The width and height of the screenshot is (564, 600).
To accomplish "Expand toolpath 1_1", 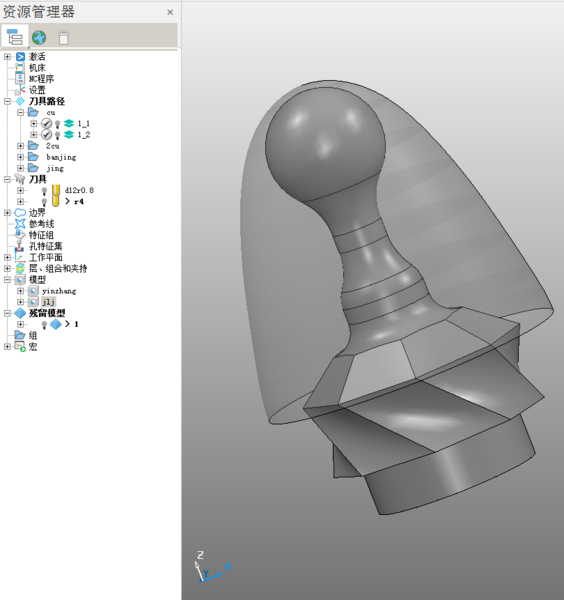I will 34,124.
